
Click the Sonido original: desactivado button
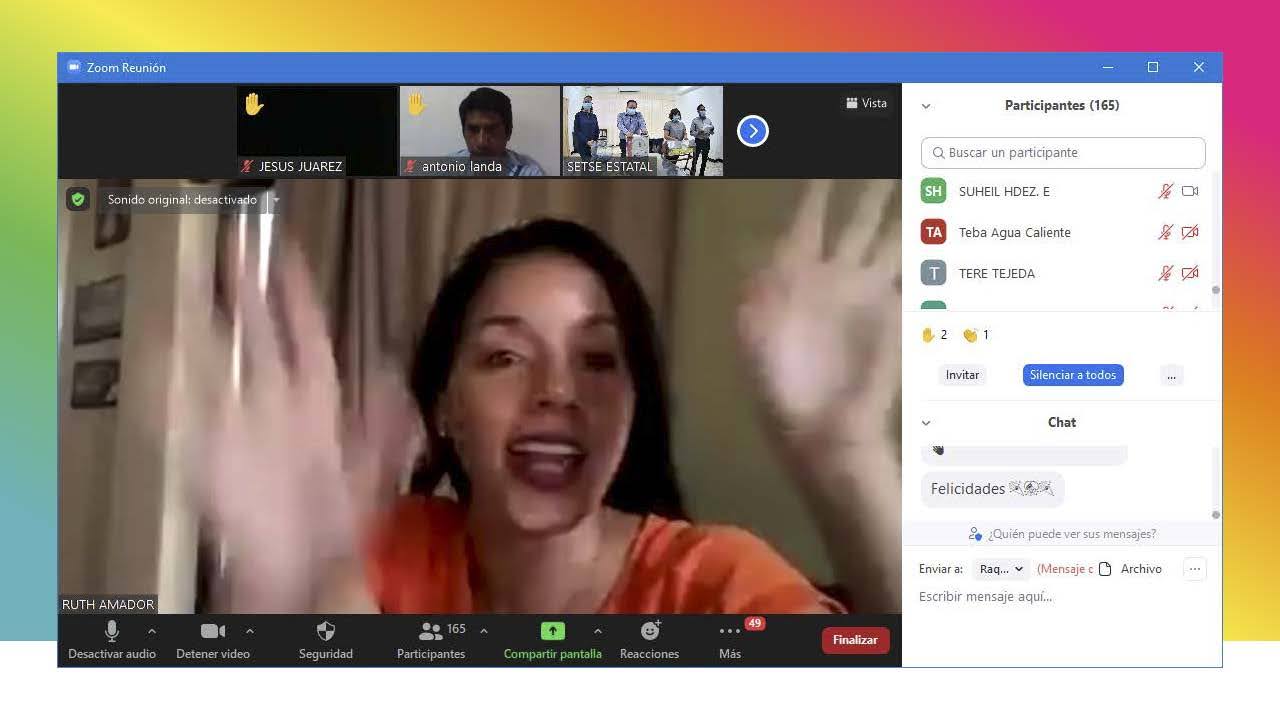coord(182,200)
